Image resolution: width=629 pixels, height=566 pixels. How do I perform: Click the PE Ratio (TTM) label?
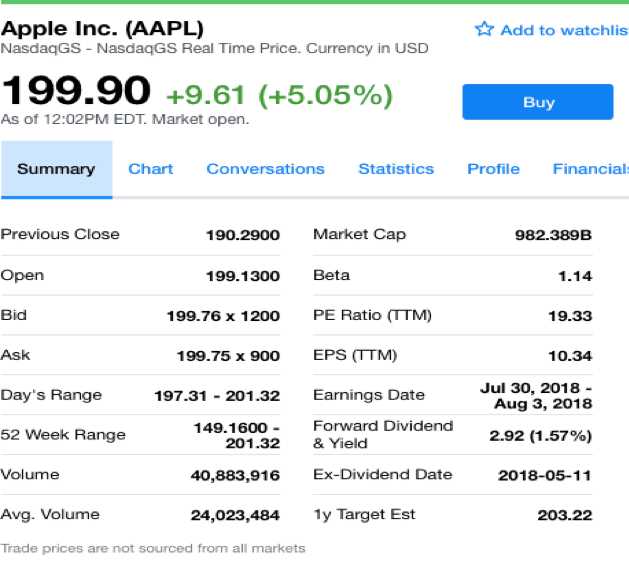[x=372, y=315]
